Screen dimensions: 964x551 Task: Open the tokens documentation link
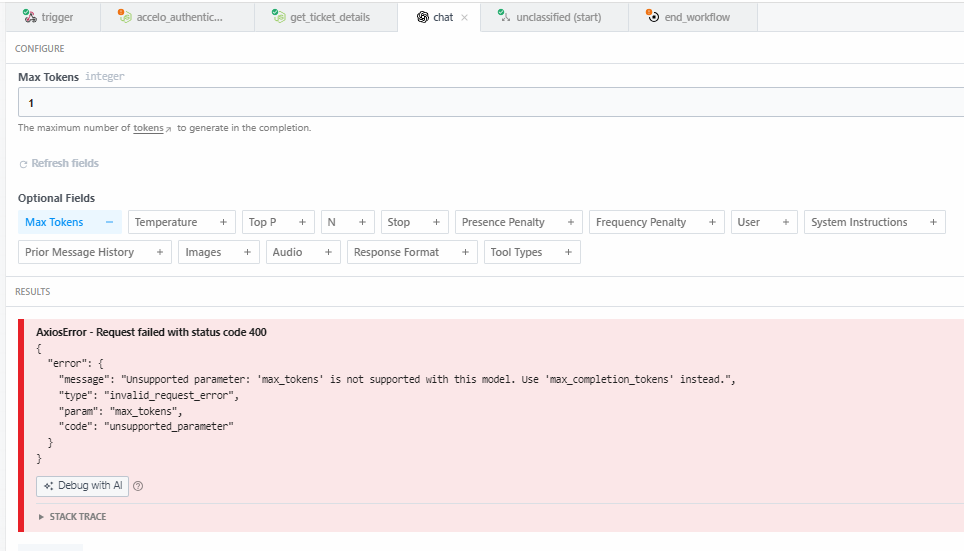point(152,128)
